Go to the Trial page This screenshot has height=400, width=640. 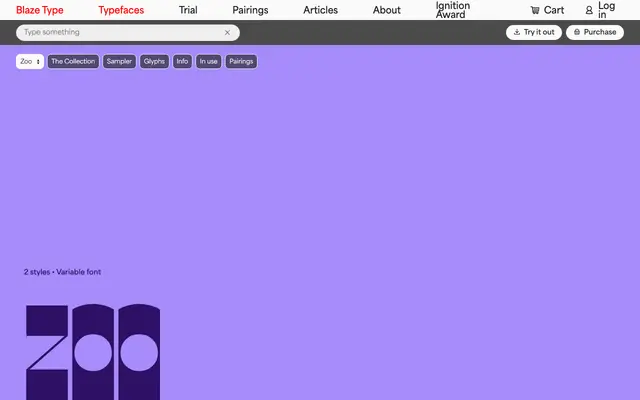click(188, 10)
